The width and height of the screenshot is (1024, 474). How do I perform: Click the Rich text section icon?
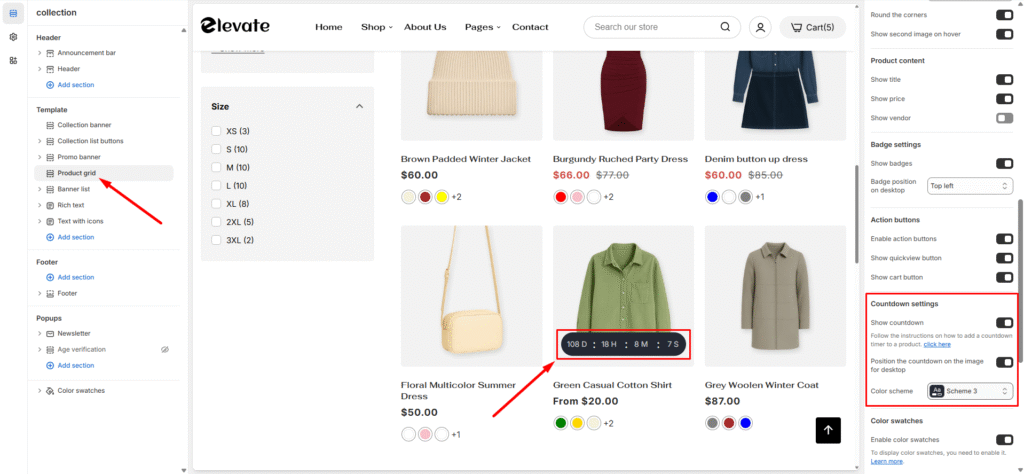[x=50, y=205]
